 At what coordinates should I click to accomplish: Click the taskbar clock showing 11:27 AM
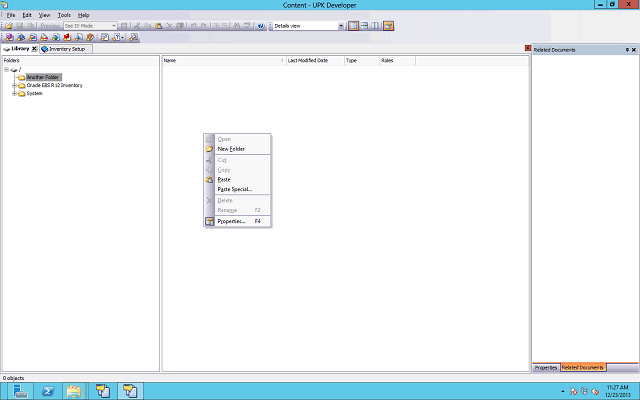(618, 391)
